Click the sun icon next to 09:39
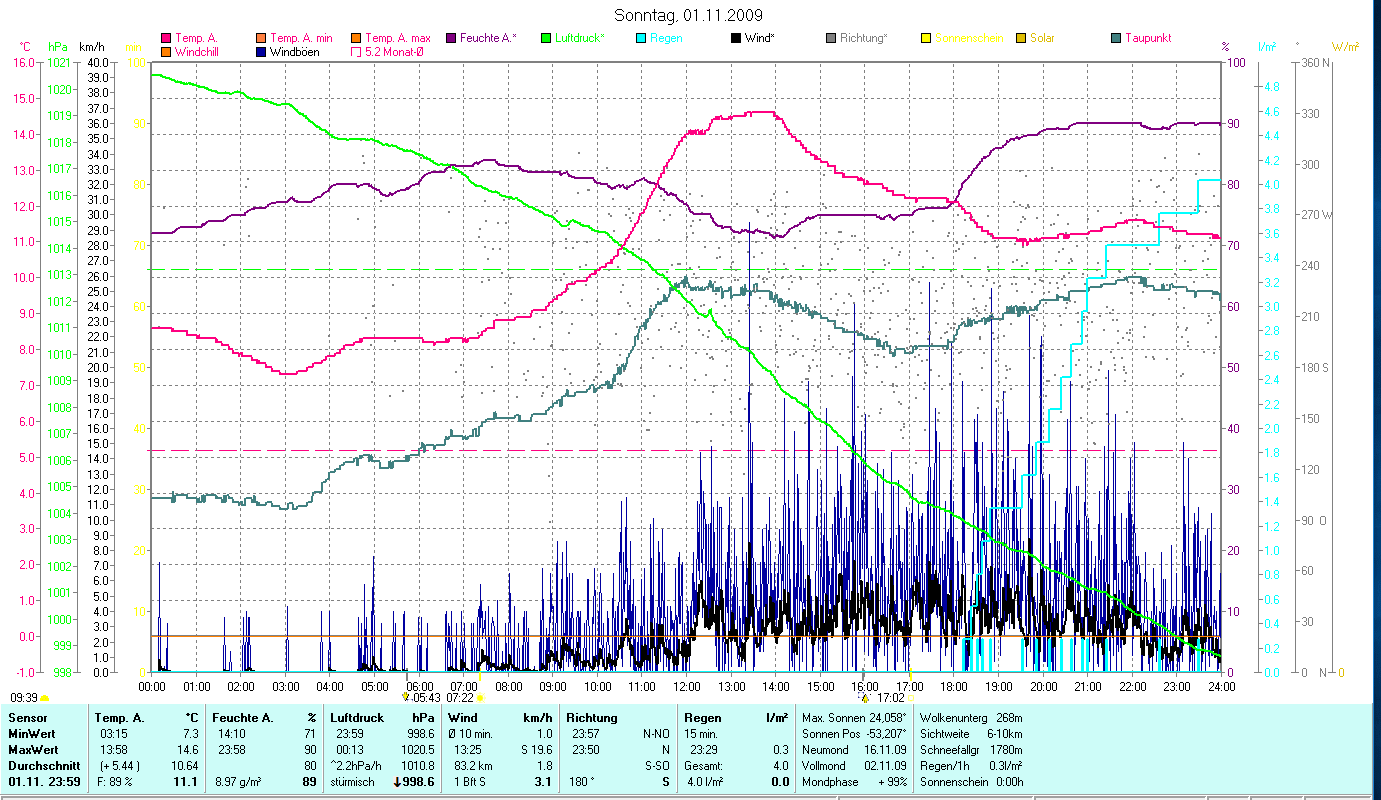The image size is (1381, 800). [x=44, y=697]
